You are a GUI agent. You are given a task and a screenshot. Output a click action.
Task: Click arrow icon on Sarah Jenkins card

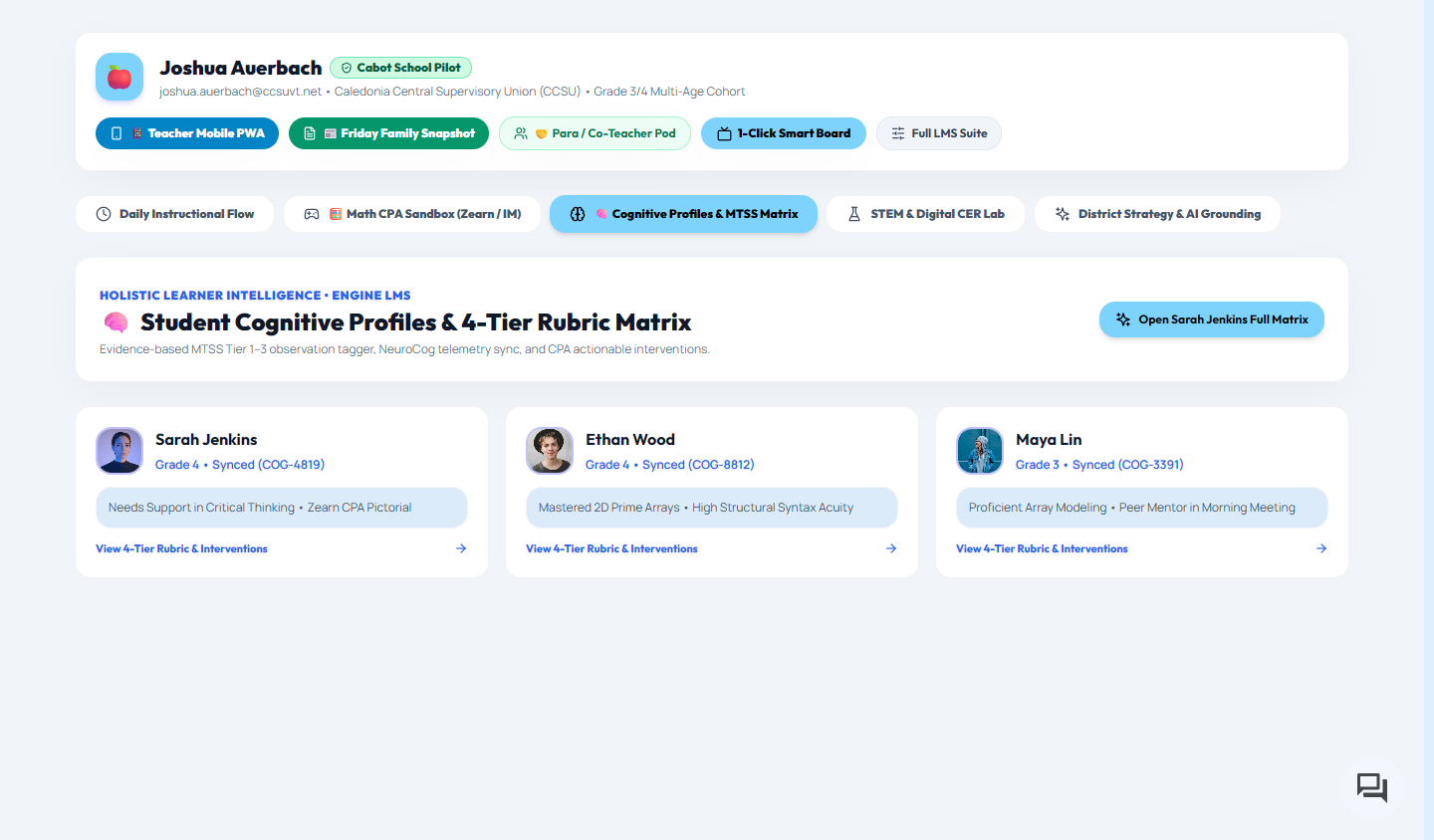coord(461,548)
